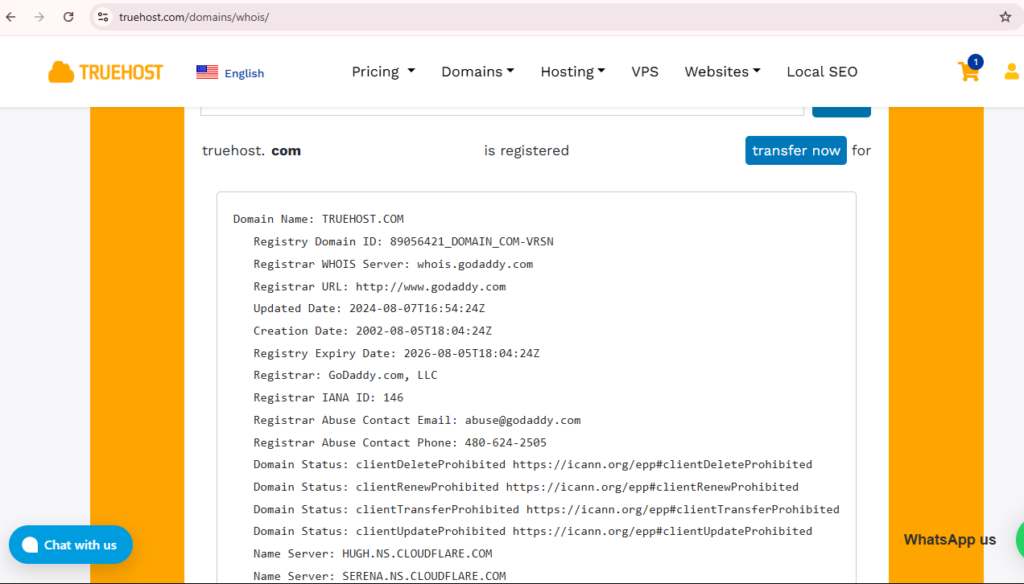This screenshot has height=584, width=1024.
Task: Click the cart notification badge showing 1
Action: point(975,61)
